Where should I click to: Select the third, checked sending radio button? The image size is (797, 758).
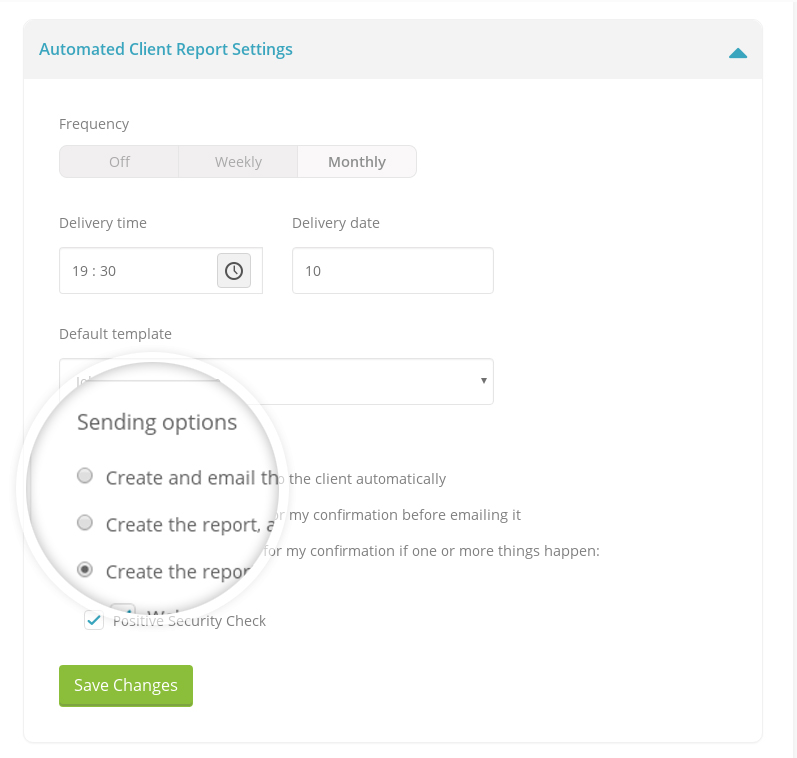[86, 570]
